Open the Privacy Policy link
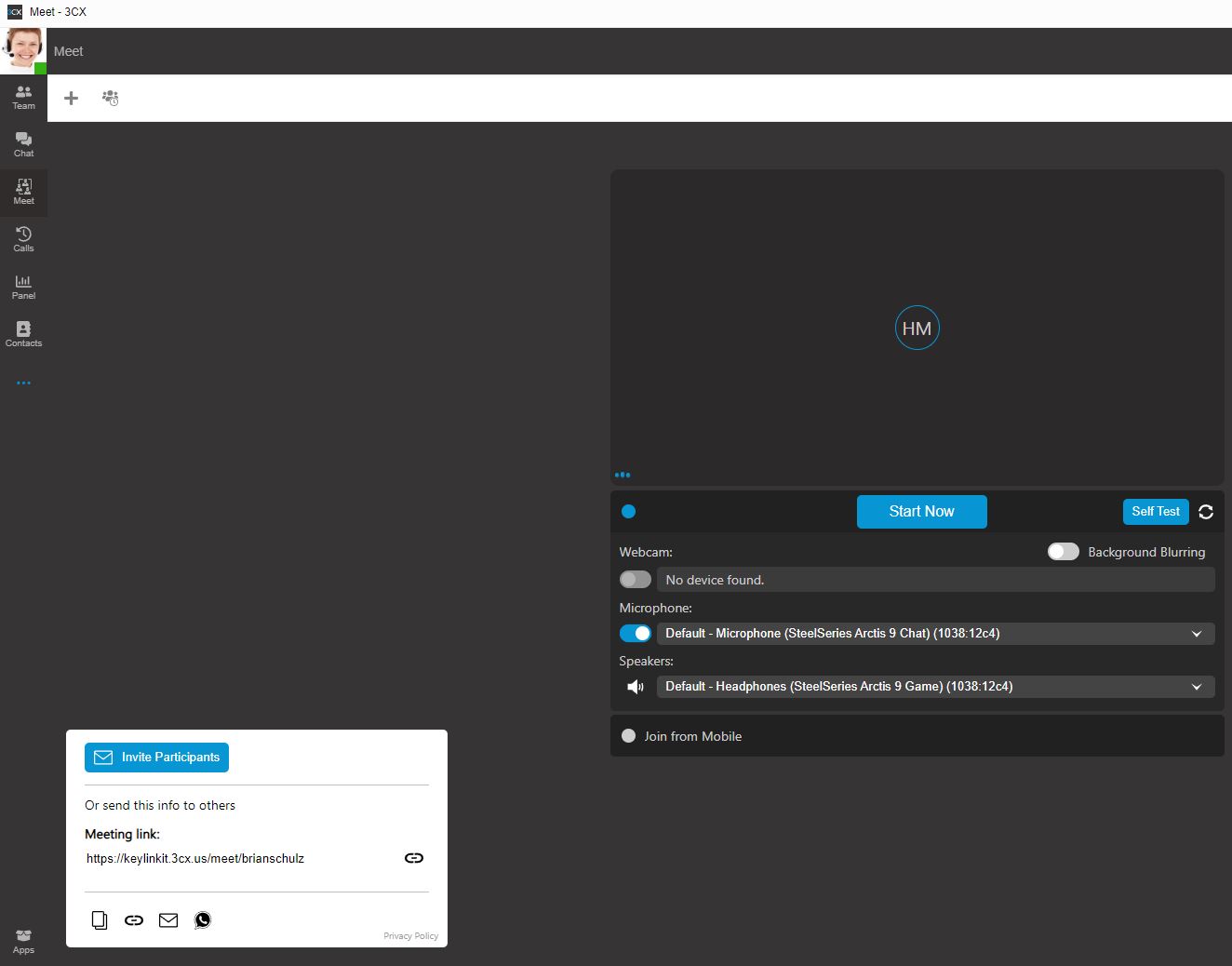 click(410, 936)
